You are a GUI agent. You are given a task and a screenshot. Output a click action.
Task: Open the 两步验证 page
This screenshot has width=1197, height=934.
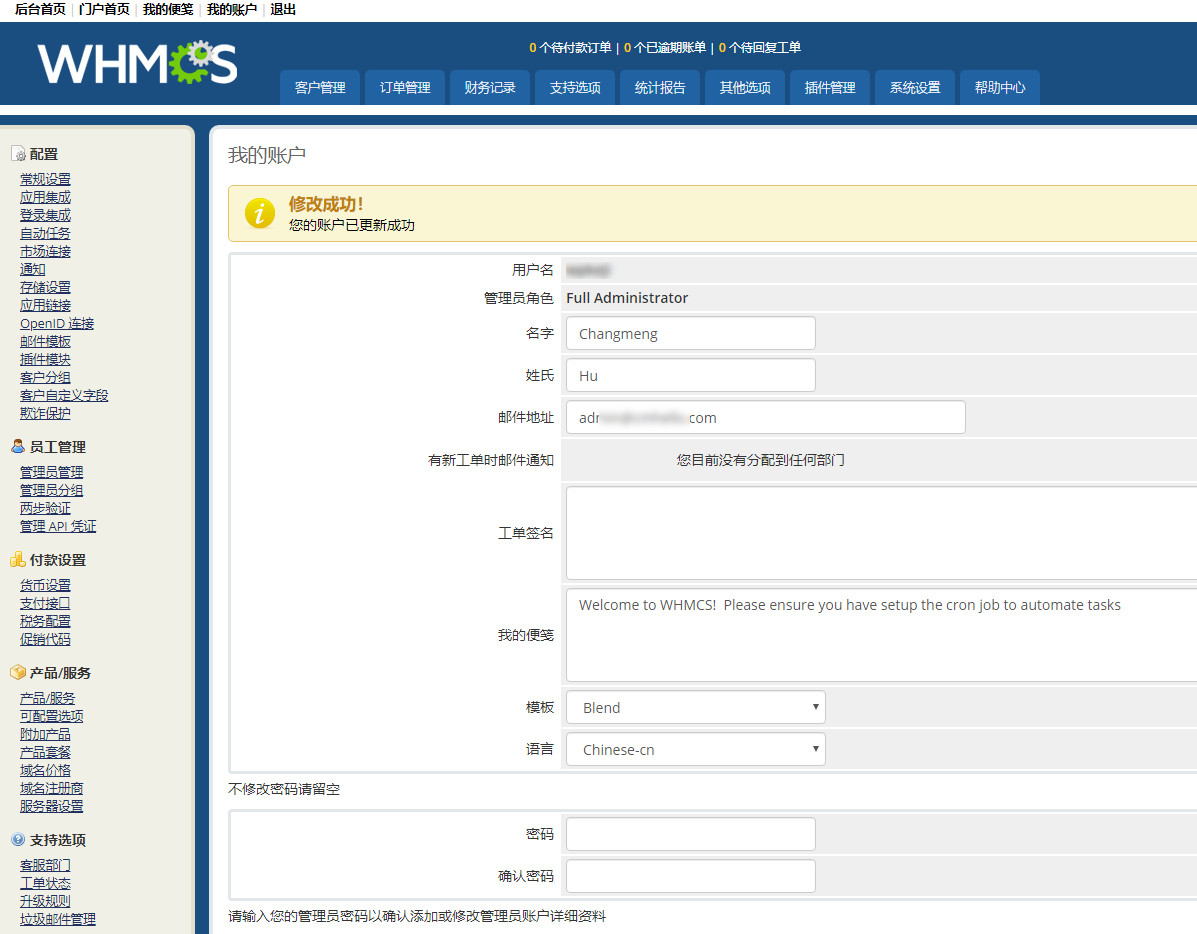pyautogui.click(x=45, y=507)
